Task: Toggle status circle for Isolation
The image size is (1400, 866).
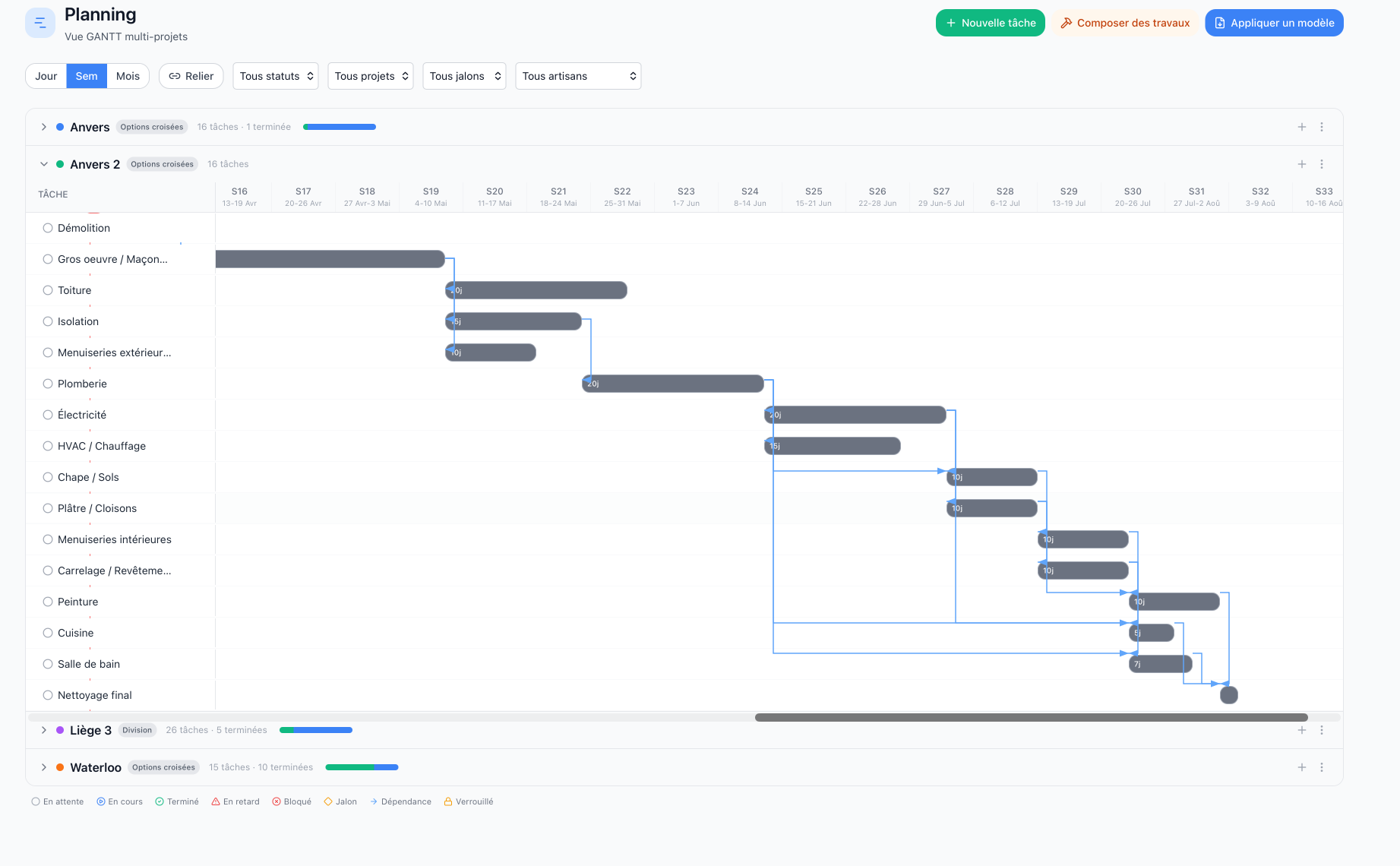Action: point(48,321)
